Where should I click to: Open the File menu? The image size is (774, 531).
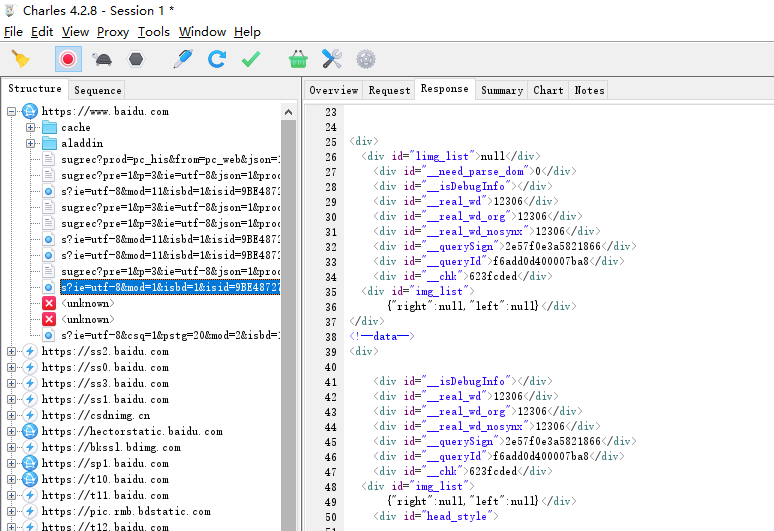(13, 32)
